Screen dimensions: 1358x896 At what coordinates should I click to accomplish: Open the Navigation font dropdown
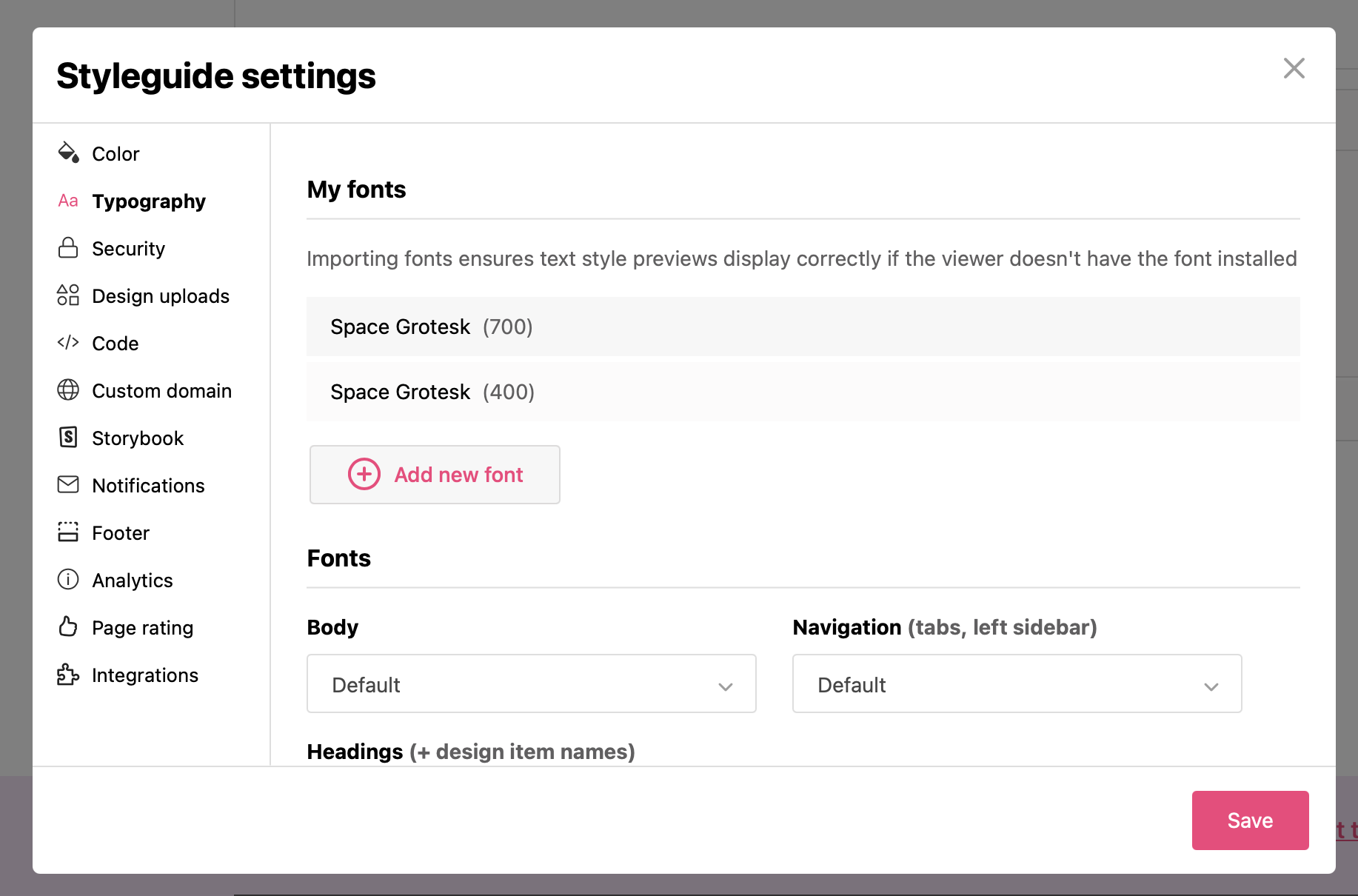1016,683
